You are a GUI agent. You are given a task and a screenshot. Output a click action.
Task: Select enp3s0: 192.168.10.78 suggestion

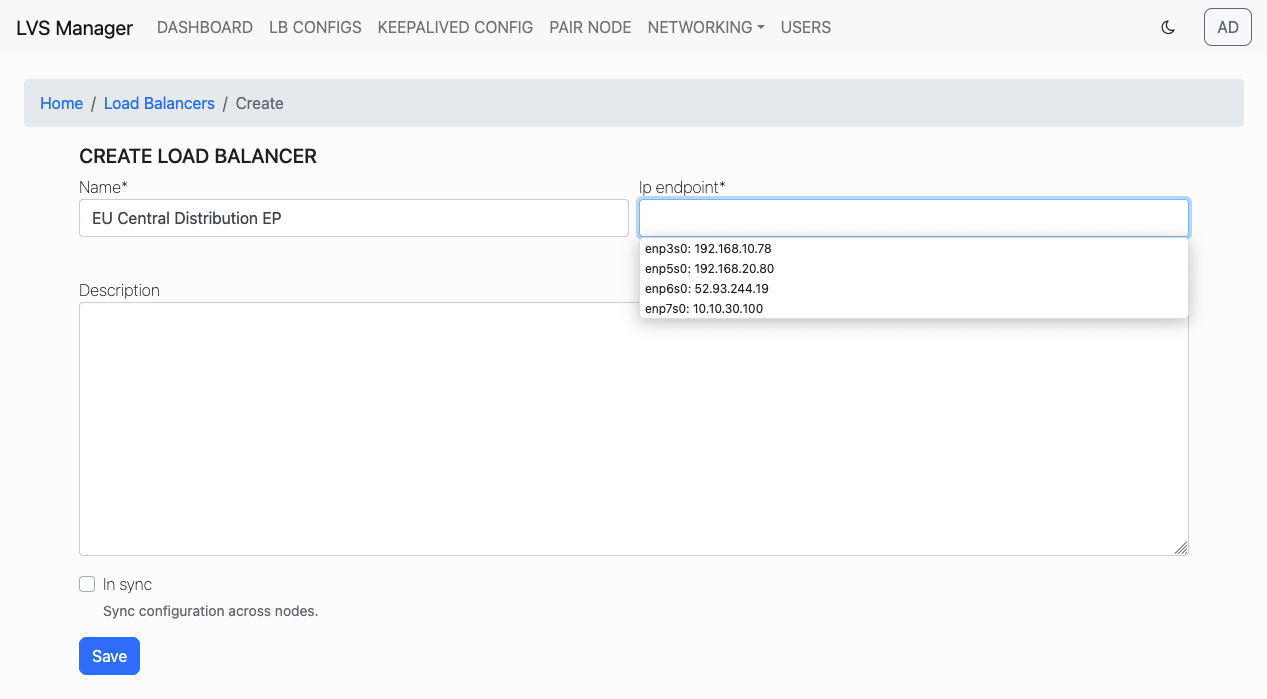[913, 248]
